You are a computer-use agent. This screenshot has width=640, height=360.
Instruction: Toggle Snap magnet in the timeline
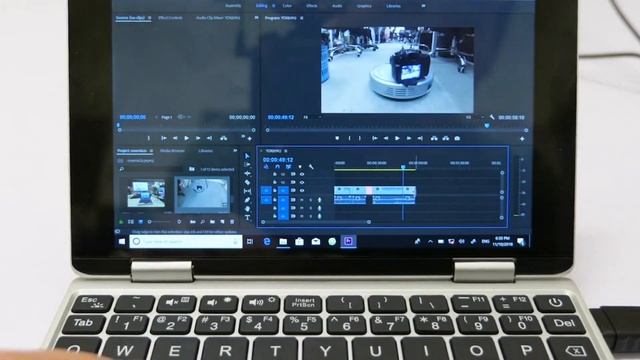[278, 167]
